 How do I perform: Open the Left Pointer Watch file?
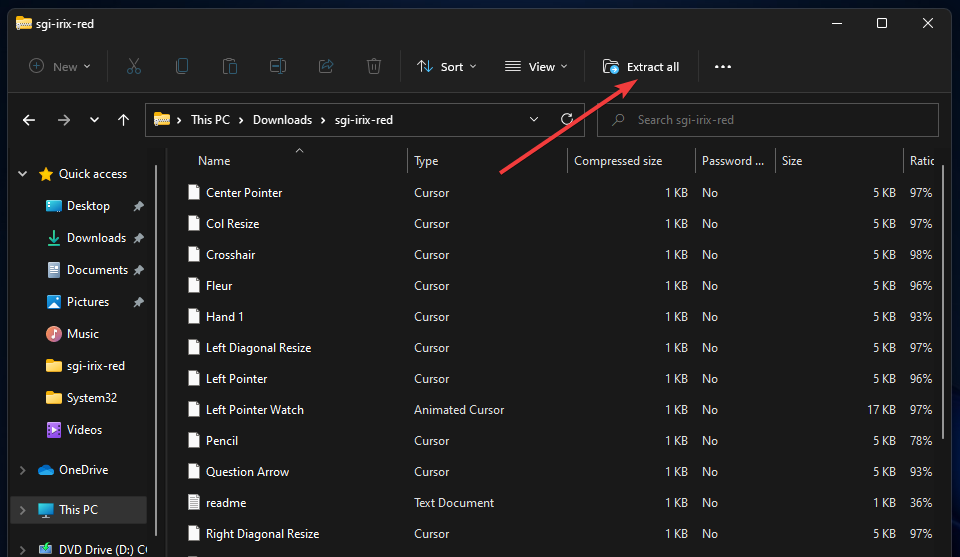coord(254,410)
